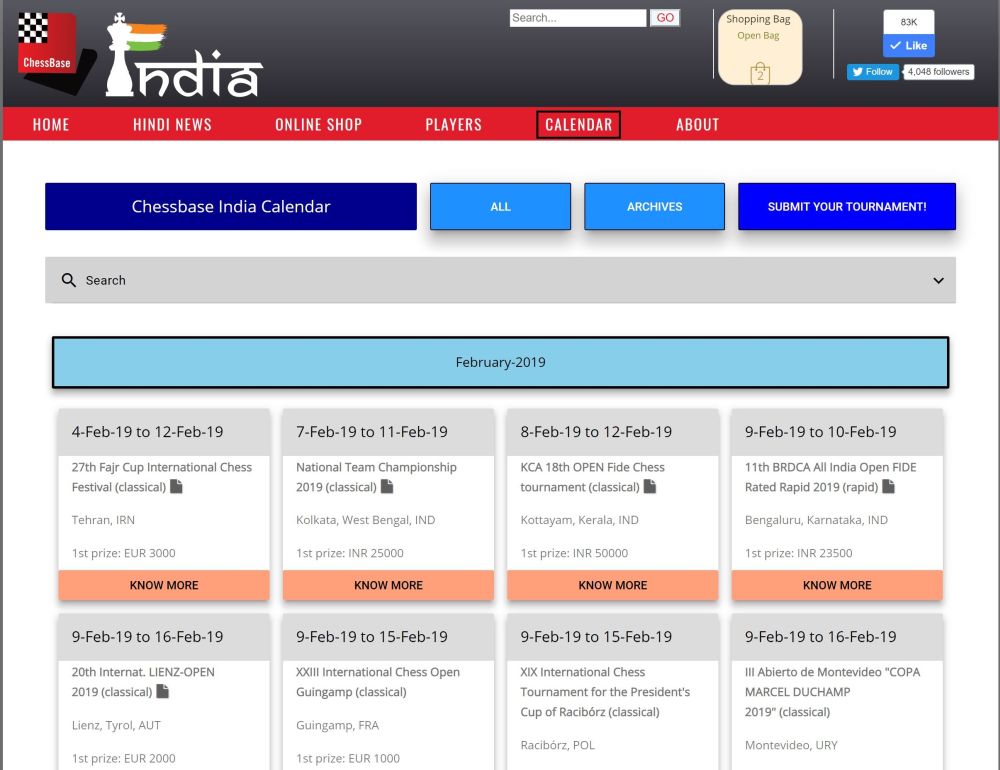
Task: Click the magnifier icon in calendar search
Action: tap(68, 280)
